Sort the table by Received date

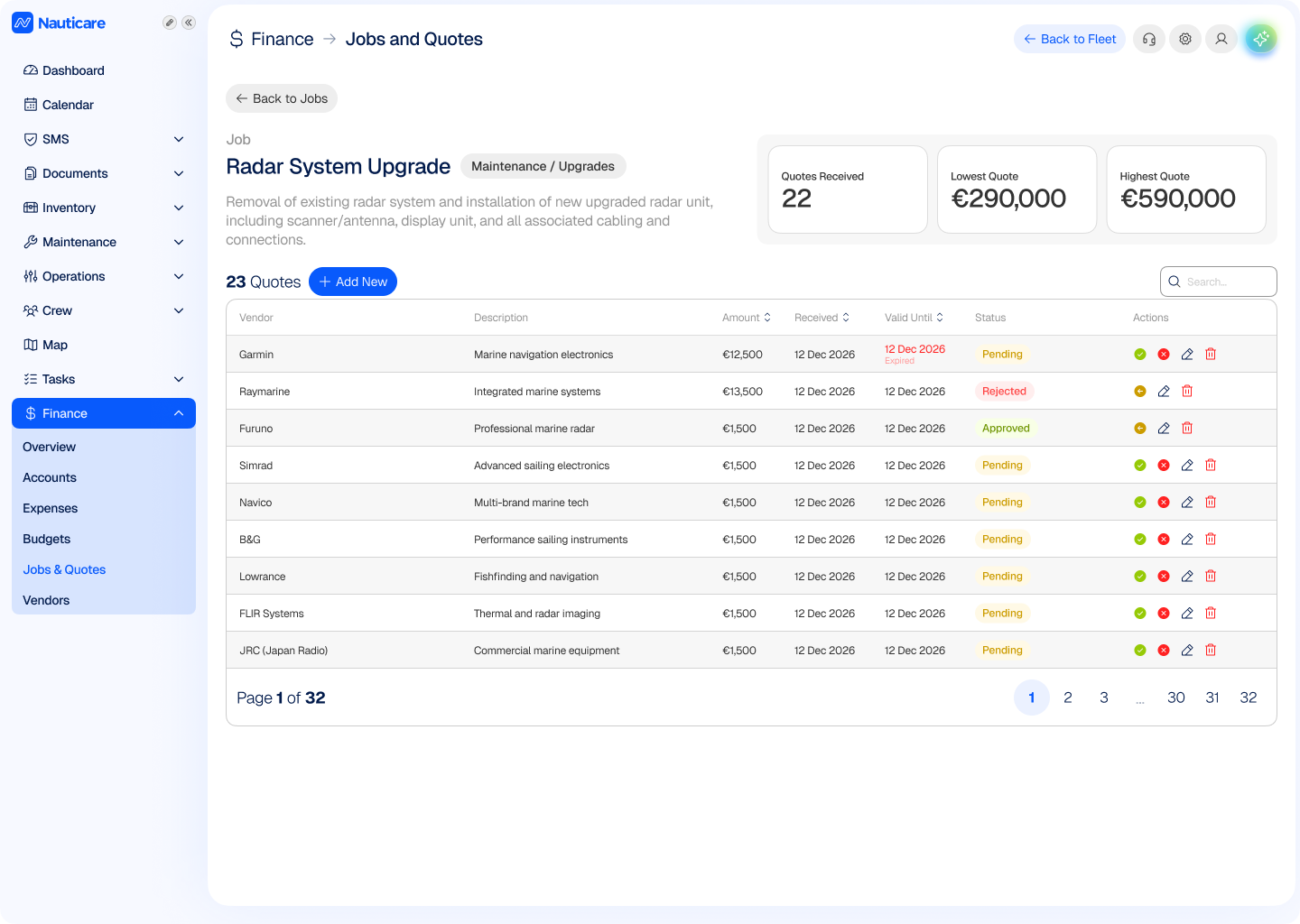(x=822, y=318)
